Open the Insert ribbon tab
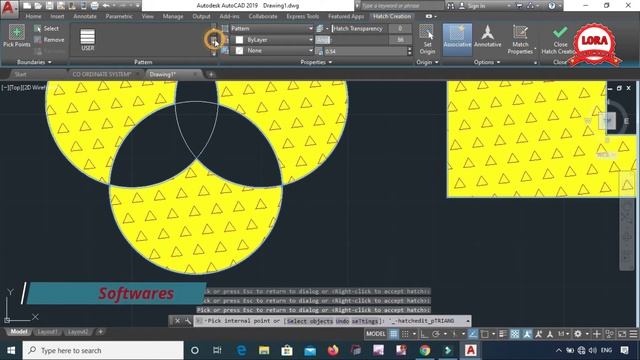The width and height of the screenshot is (640, 360). (57, 16)
